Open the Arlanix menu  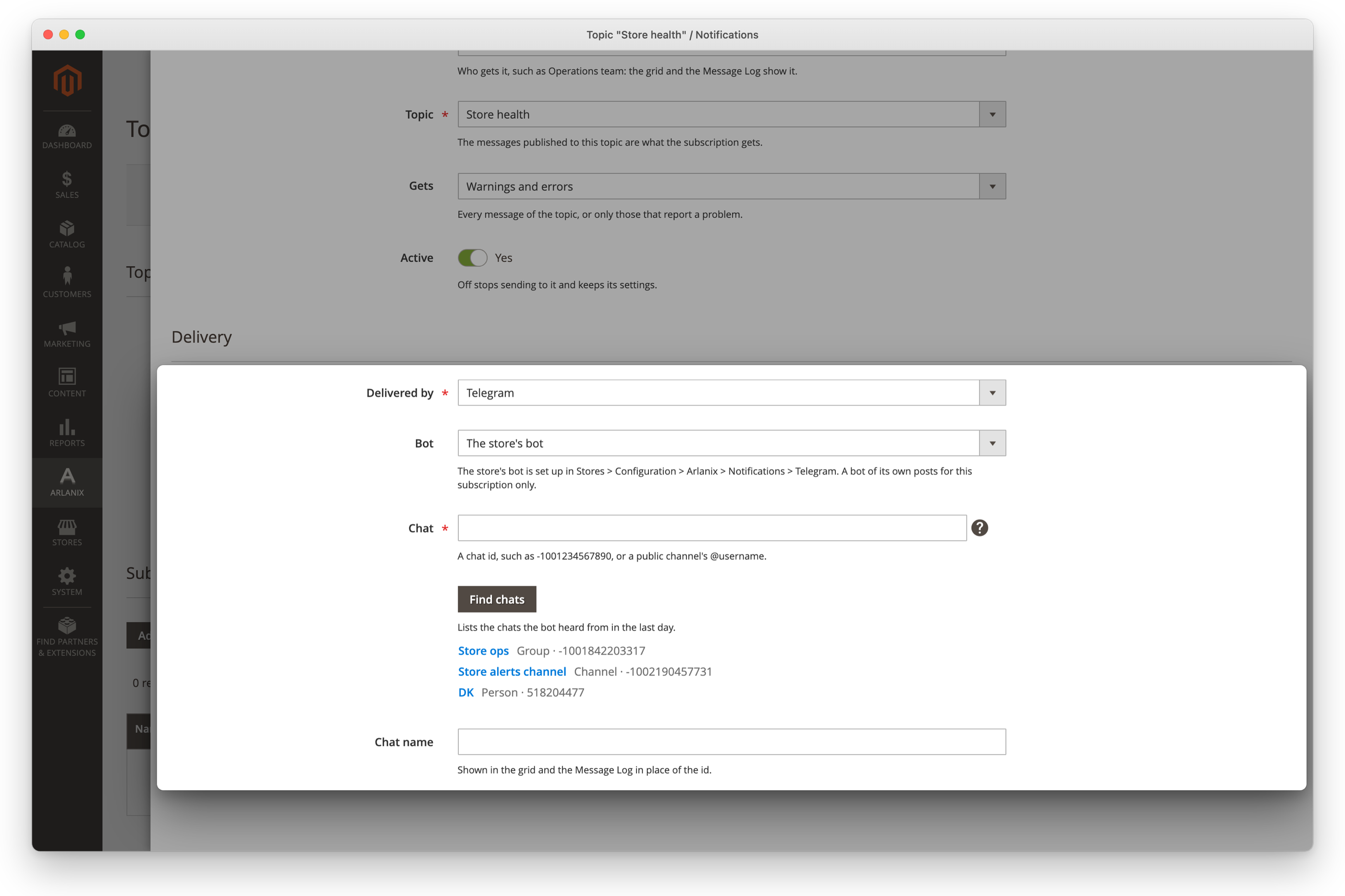[67, 483]
